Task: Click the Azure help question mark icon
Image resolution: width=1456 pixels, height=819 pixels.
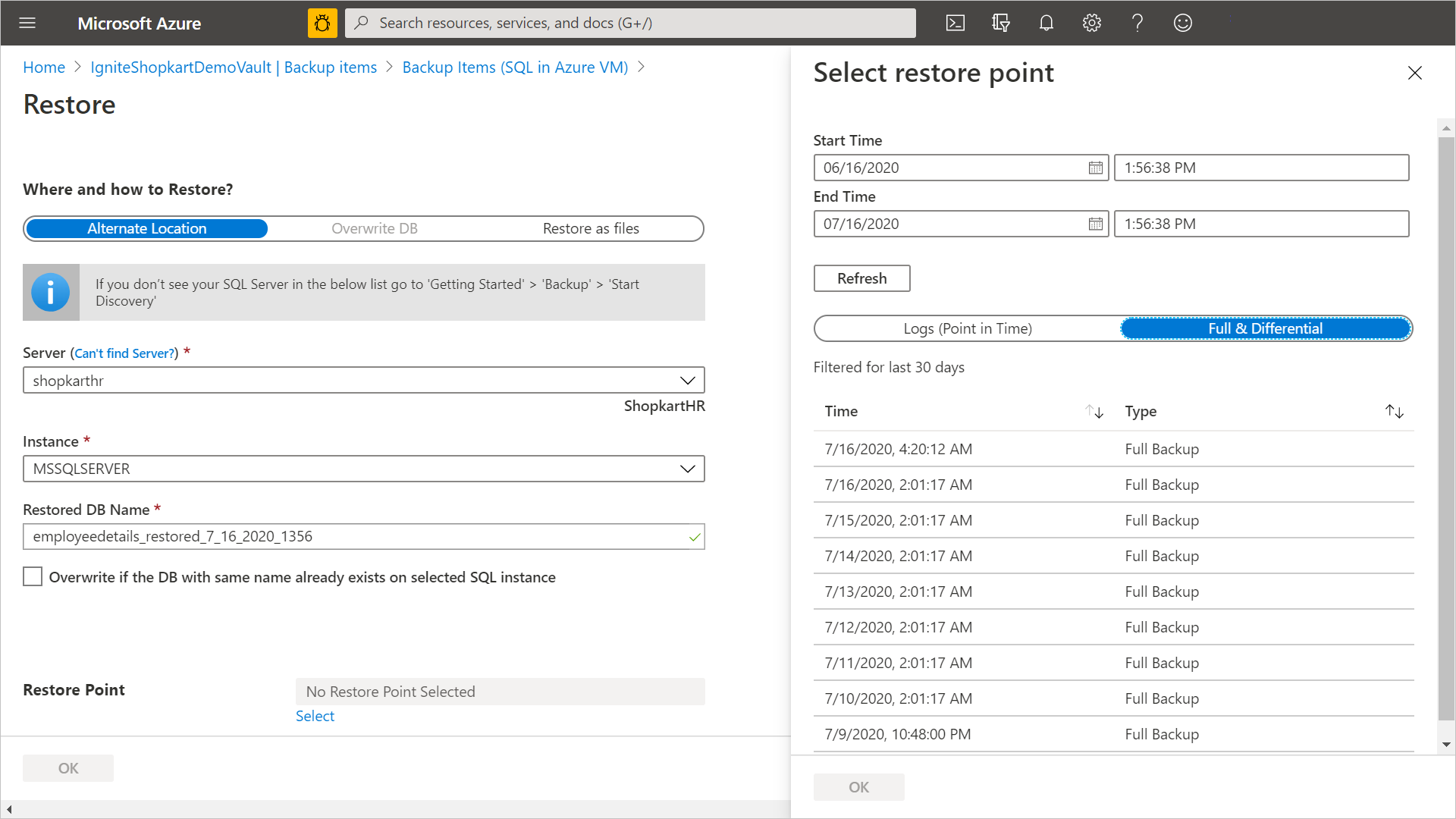Action: 1137,22
